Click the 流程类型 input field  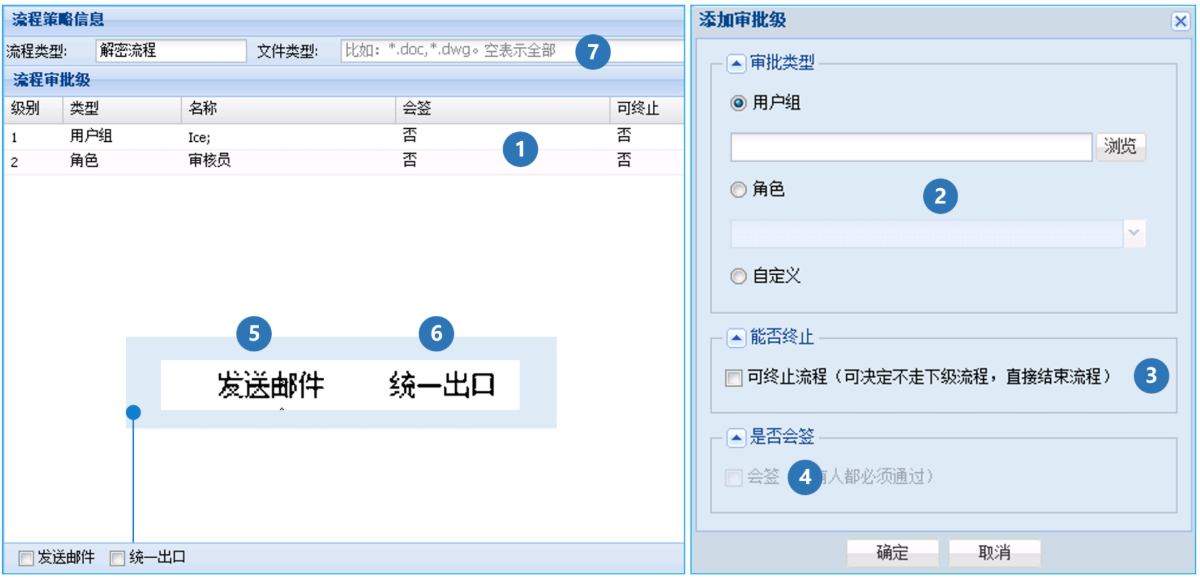click(170, 50)
